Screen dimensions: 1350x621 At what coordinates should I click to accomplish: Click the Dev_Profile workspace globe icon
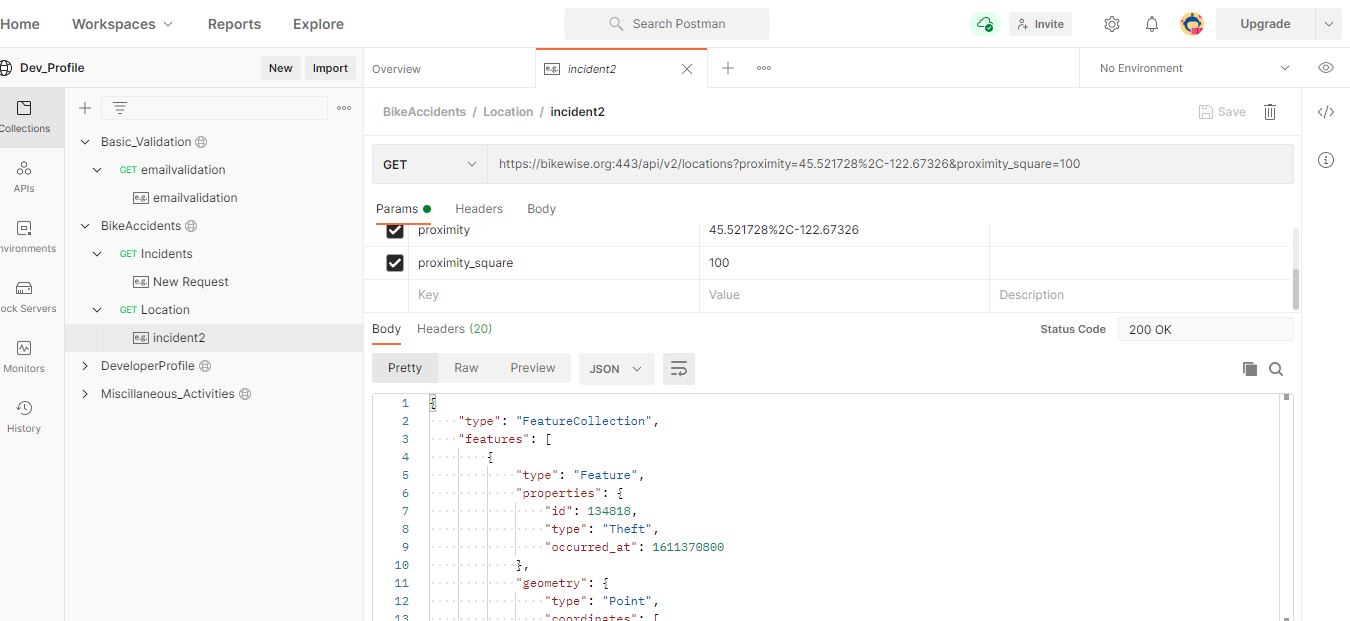6,68
